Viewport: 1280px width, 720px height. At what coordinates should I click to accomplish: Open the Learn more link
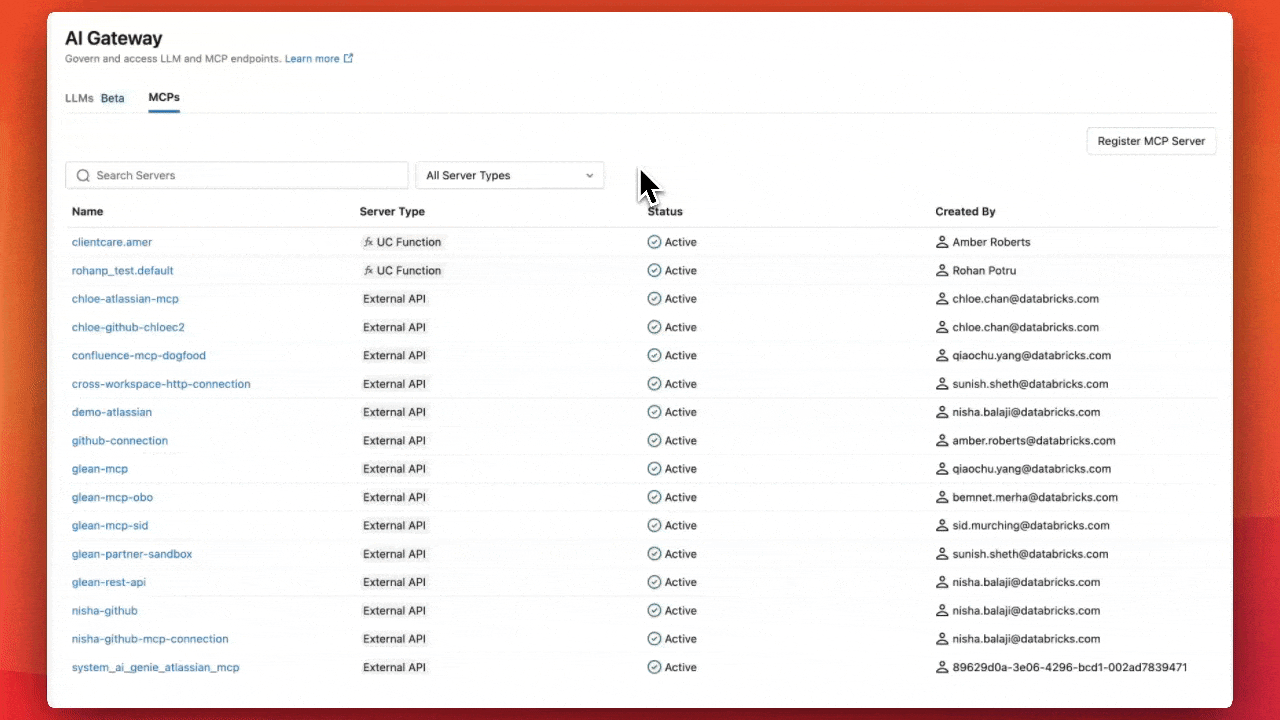point(312,59)
